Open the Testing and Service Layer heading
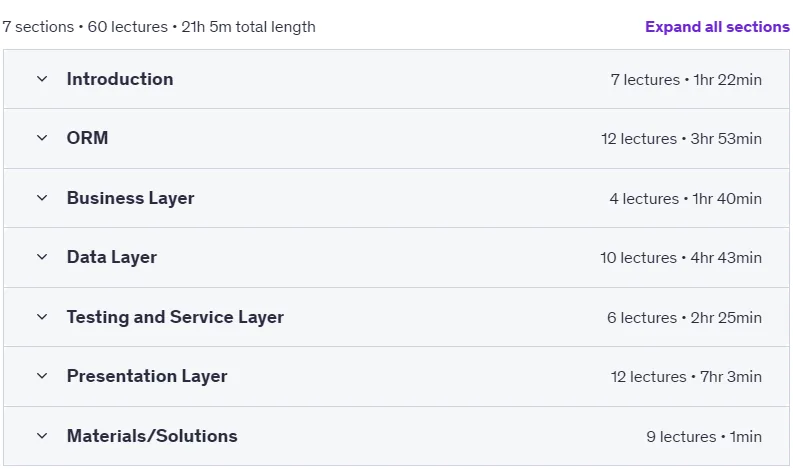Viewport: 793px width, 469px height. pos(175,317)
